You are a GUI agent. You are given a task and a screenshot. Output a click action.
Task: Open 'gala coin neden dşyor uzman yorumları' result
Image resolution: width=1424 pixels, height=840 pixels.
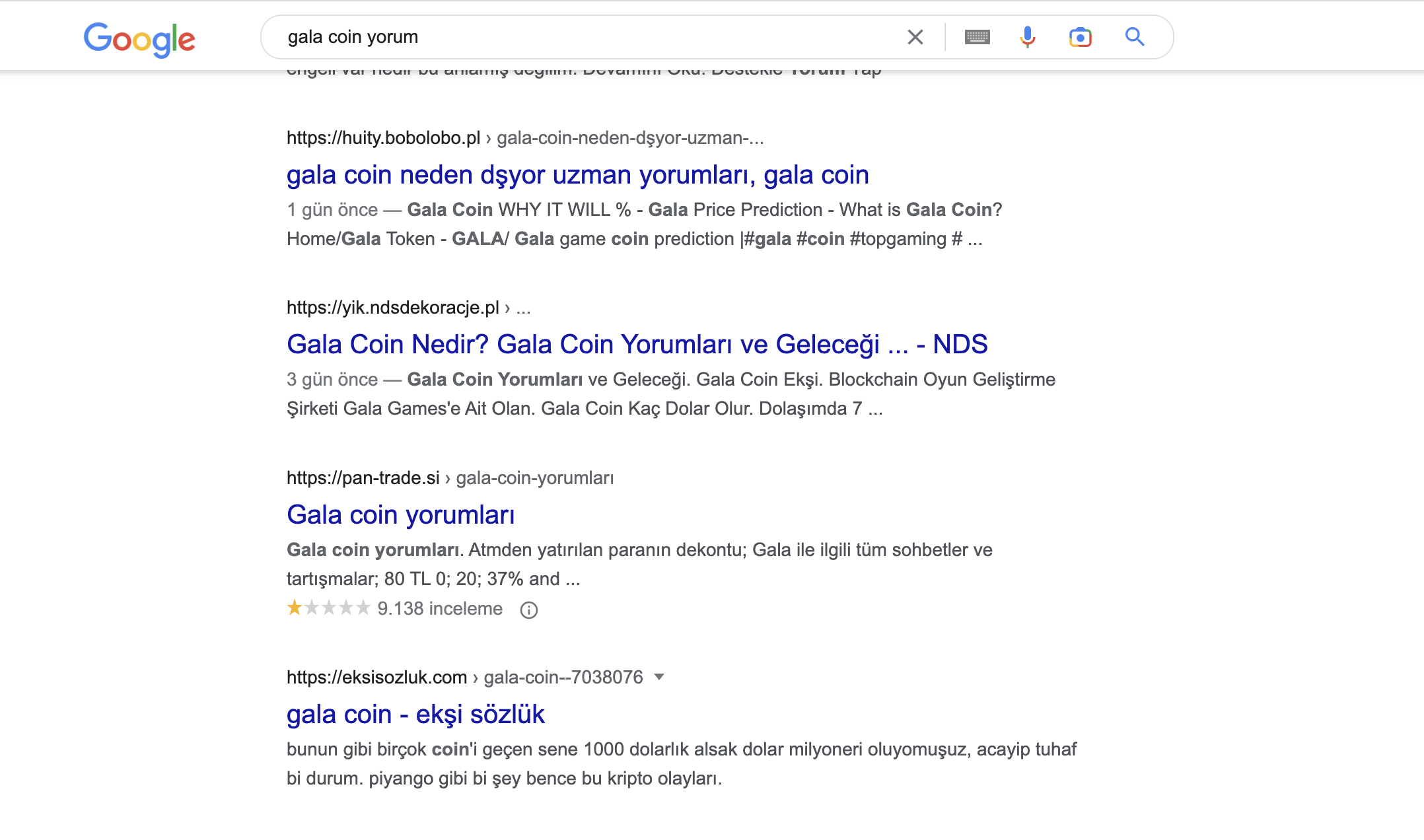point(577,175)
